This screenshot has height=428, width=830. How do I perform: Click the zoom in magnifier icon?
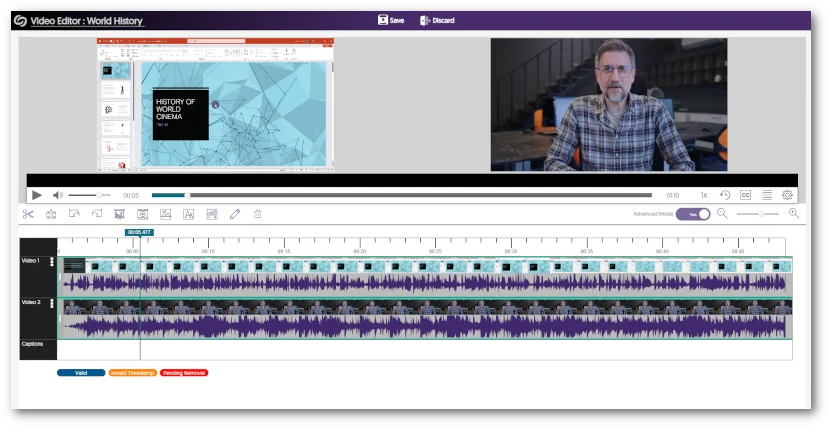tap(793, 213)
